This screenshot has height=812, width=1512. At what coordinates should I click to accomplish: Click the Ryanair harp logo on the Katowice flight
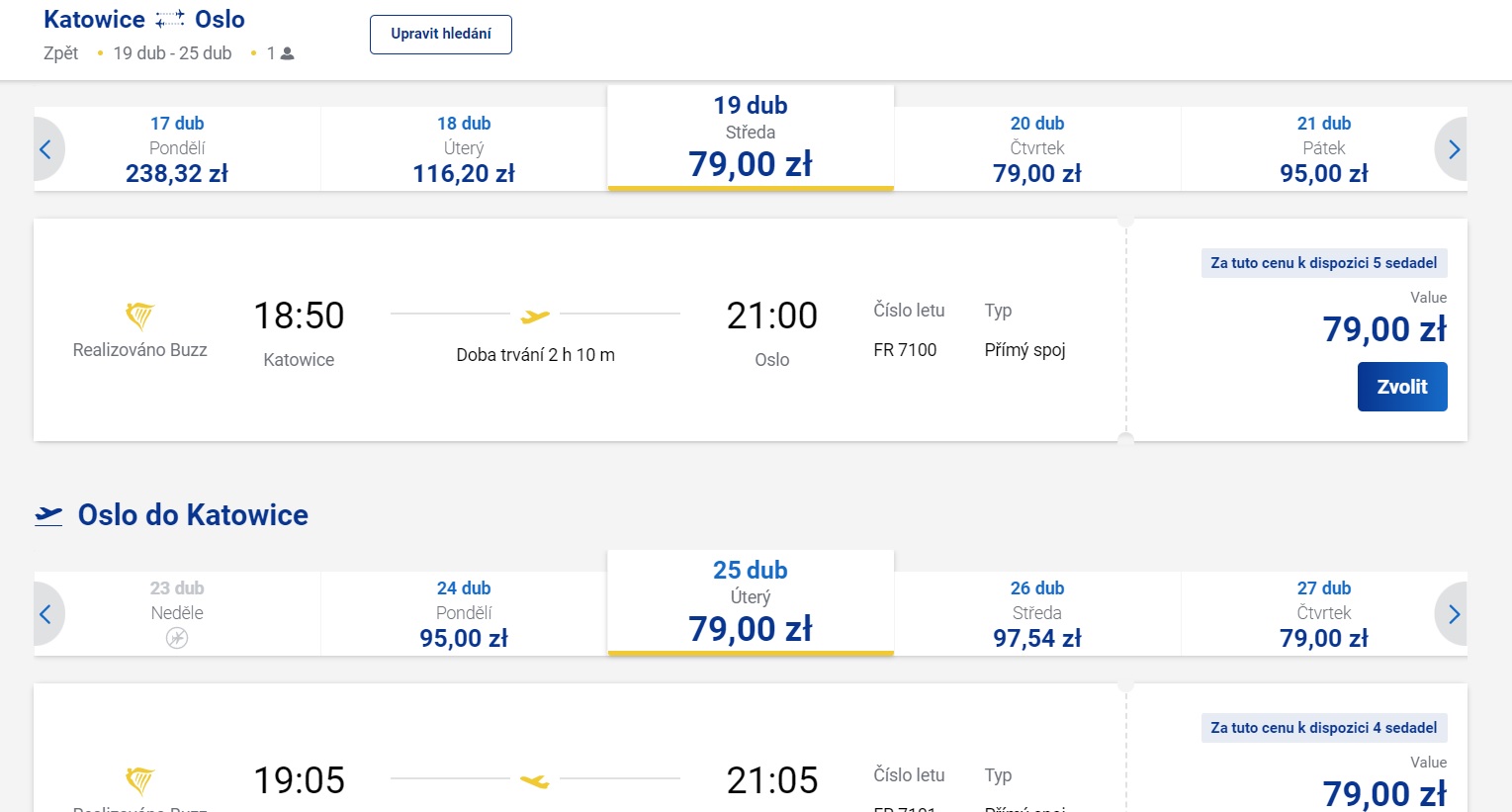pyautogui.click(x=139, y=316)
